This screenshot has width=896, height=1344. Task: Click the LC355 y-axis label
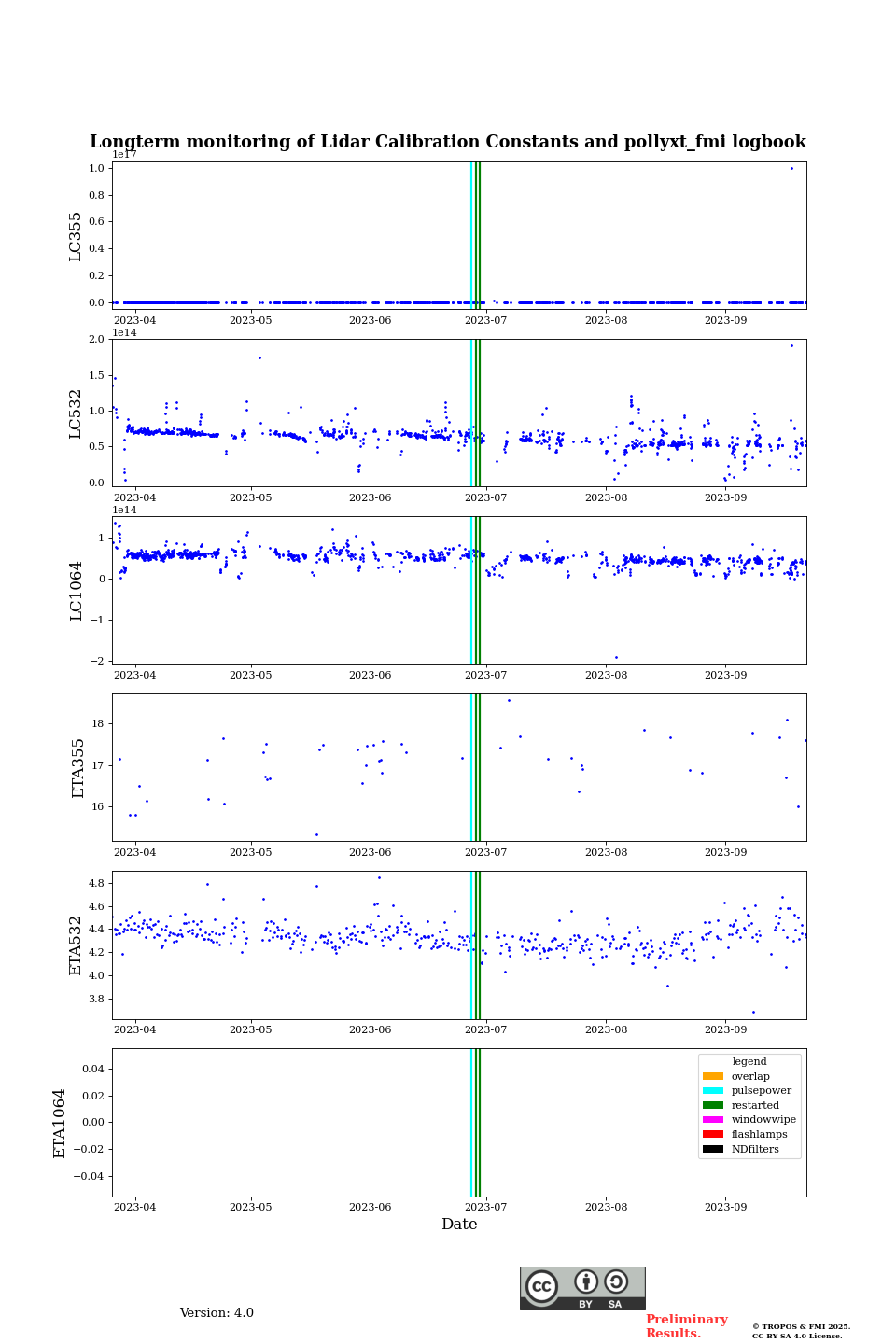pos(76,236)
